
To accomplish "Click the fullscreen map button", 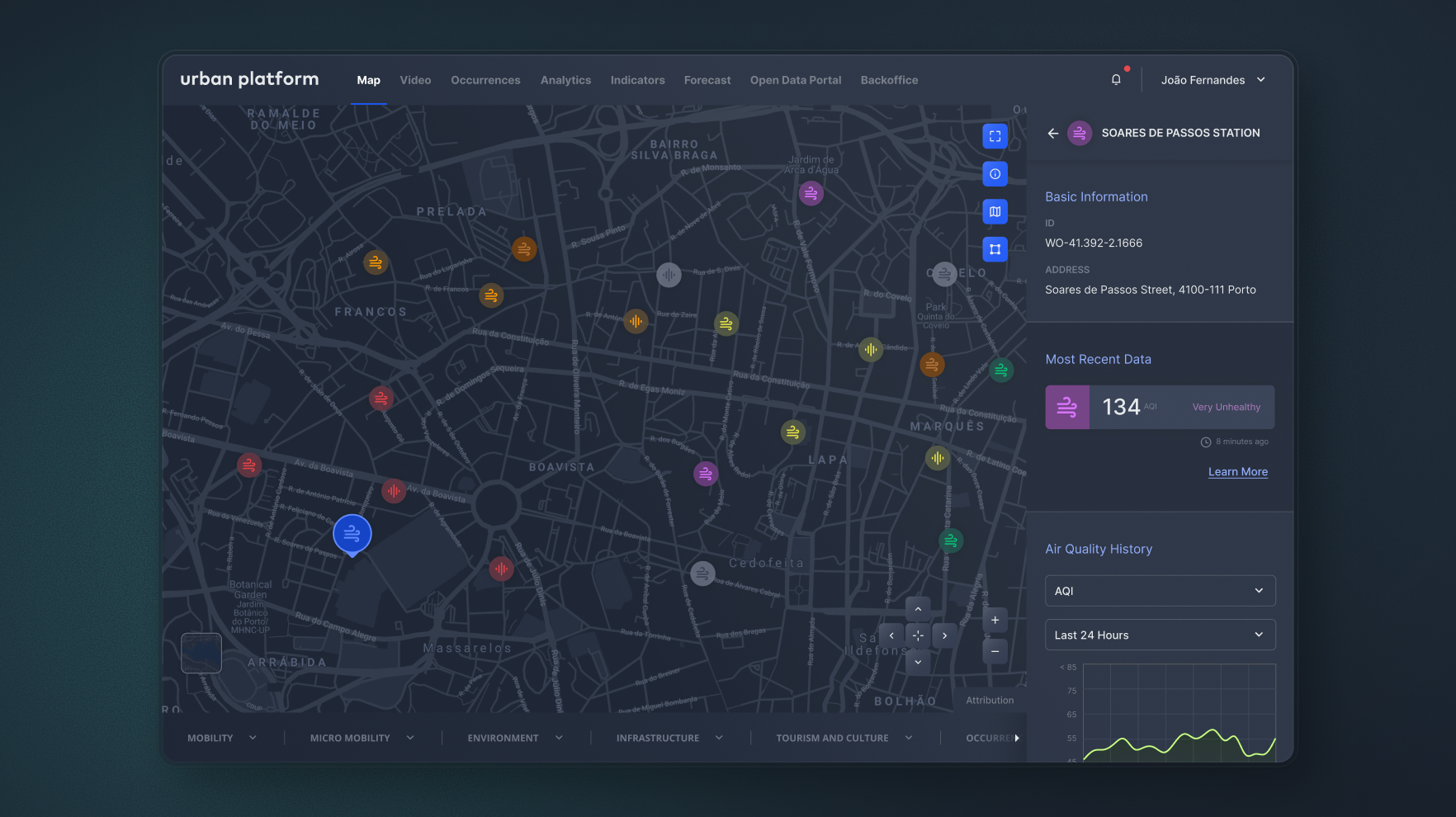I will point(995,136).
